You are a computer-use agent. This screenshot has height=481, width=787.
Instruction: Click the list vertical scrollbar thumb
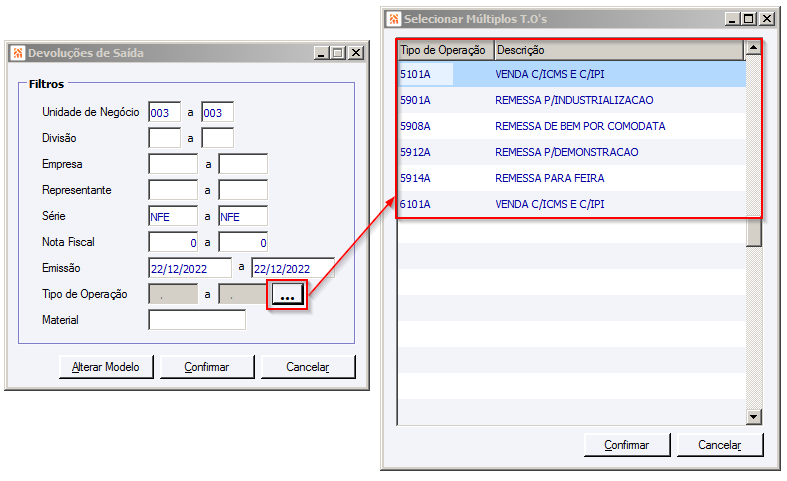click(753, 232)
